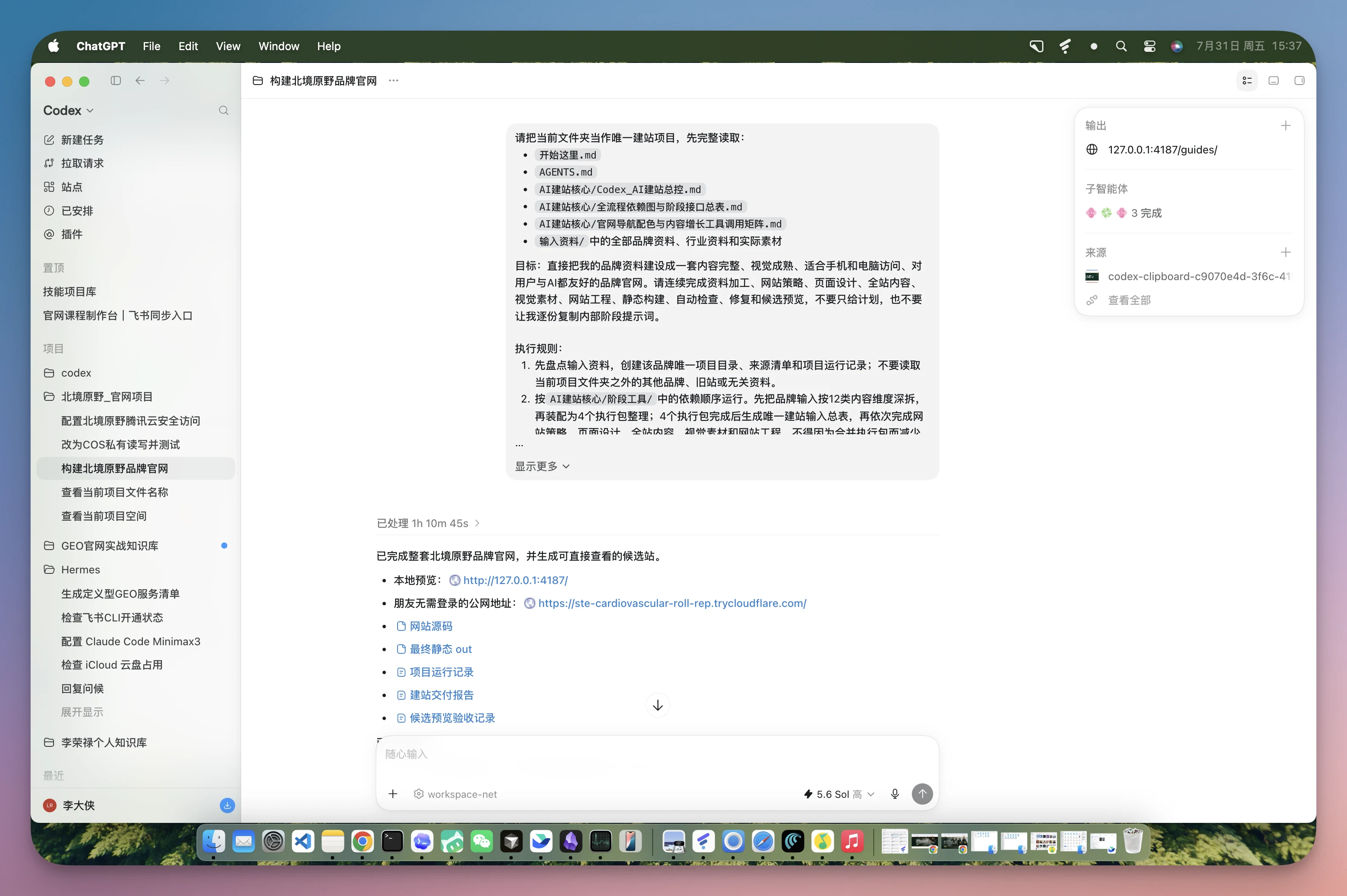Screen dimensions: 1347x896
Task: Expand the Codex dropdown
Action: (68, 110)
